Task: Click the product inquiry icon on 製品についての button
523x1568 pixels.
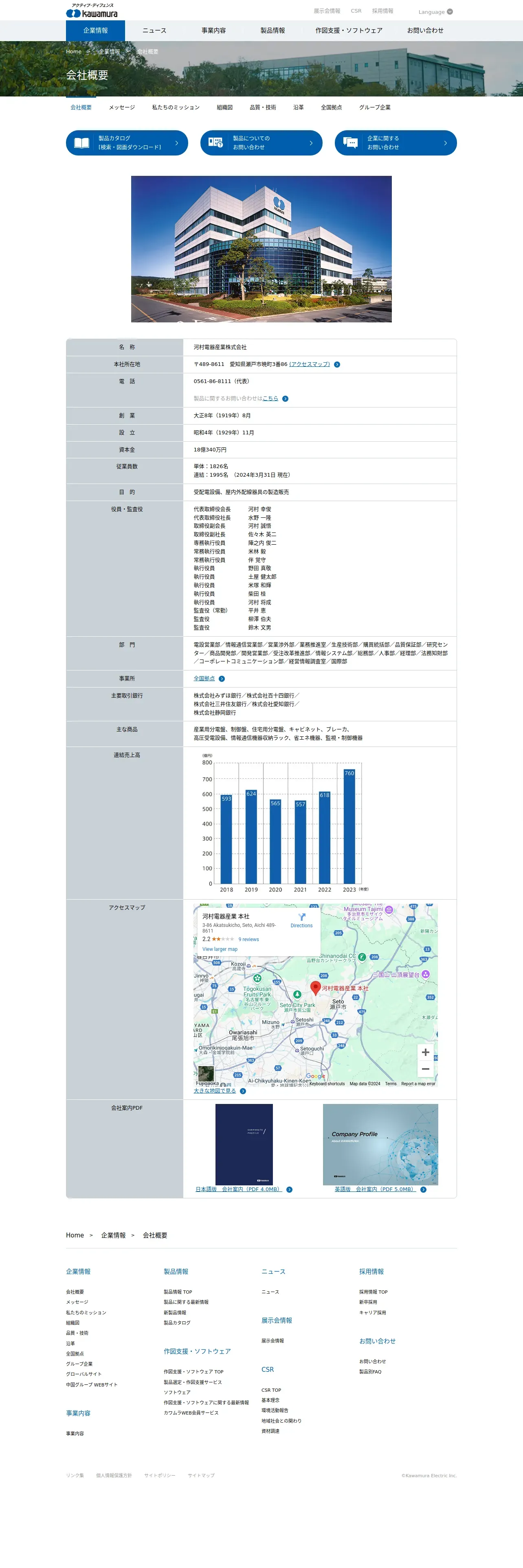Action: click(215, 142)
